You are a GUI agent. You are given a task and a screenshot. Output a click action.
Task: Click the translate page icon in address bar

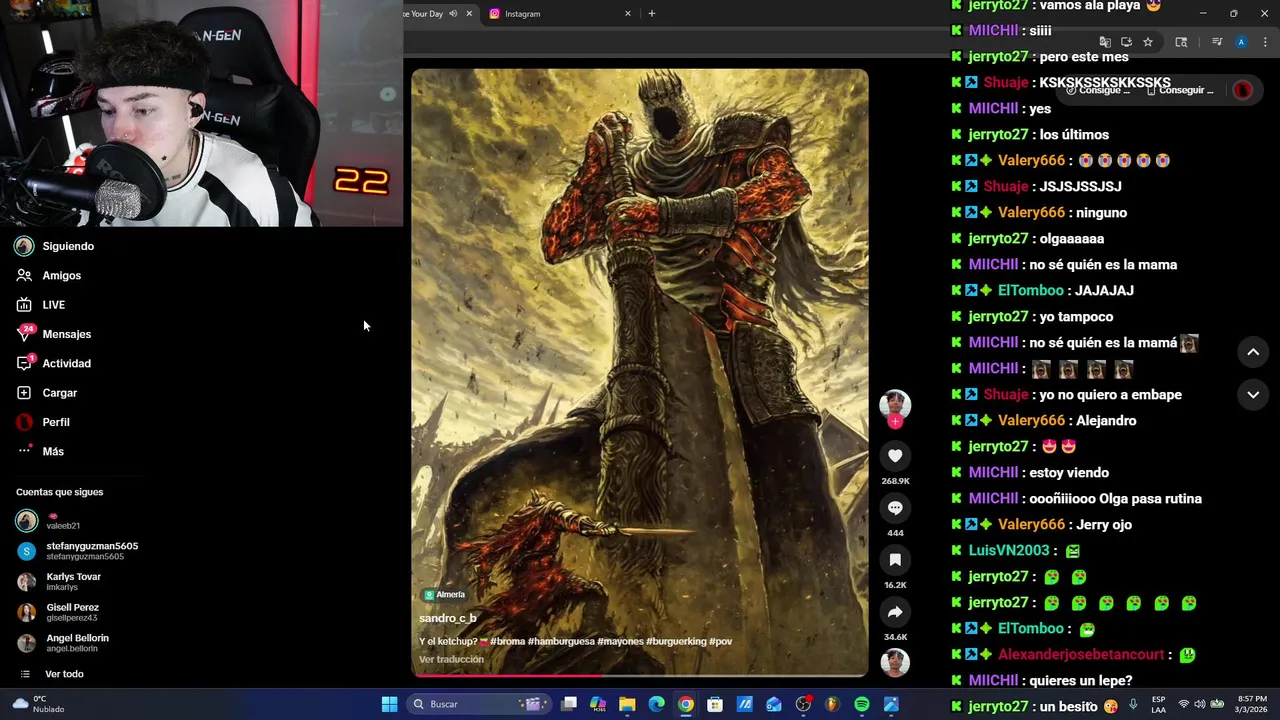1105,42
